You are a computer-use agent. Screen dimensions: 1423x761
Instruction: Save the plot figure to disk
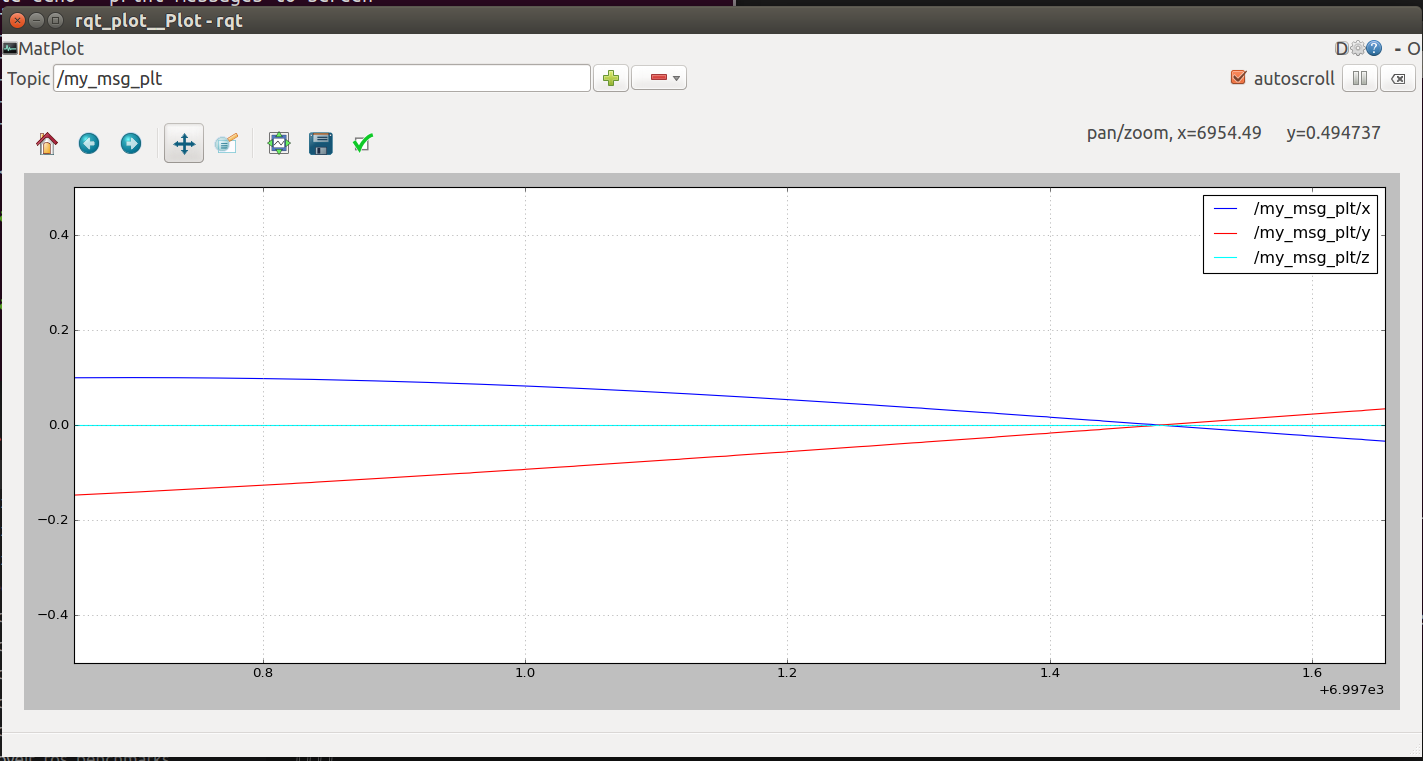[x=320, y=143]
